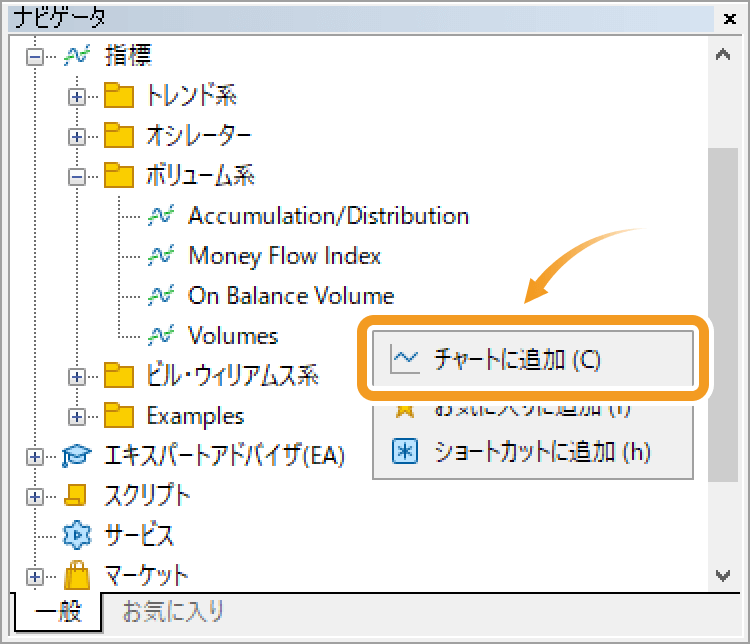Click the On Balance Volume indicator icon
This screenshot has width=750, height=644.
(x=161, y=295)
